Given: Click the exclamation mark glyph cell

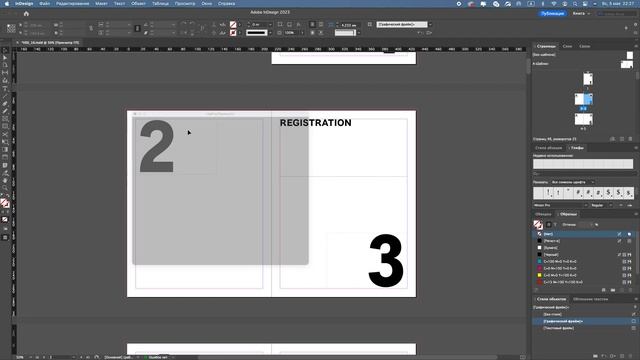Looking at the screenshot, I should point(549,193).
